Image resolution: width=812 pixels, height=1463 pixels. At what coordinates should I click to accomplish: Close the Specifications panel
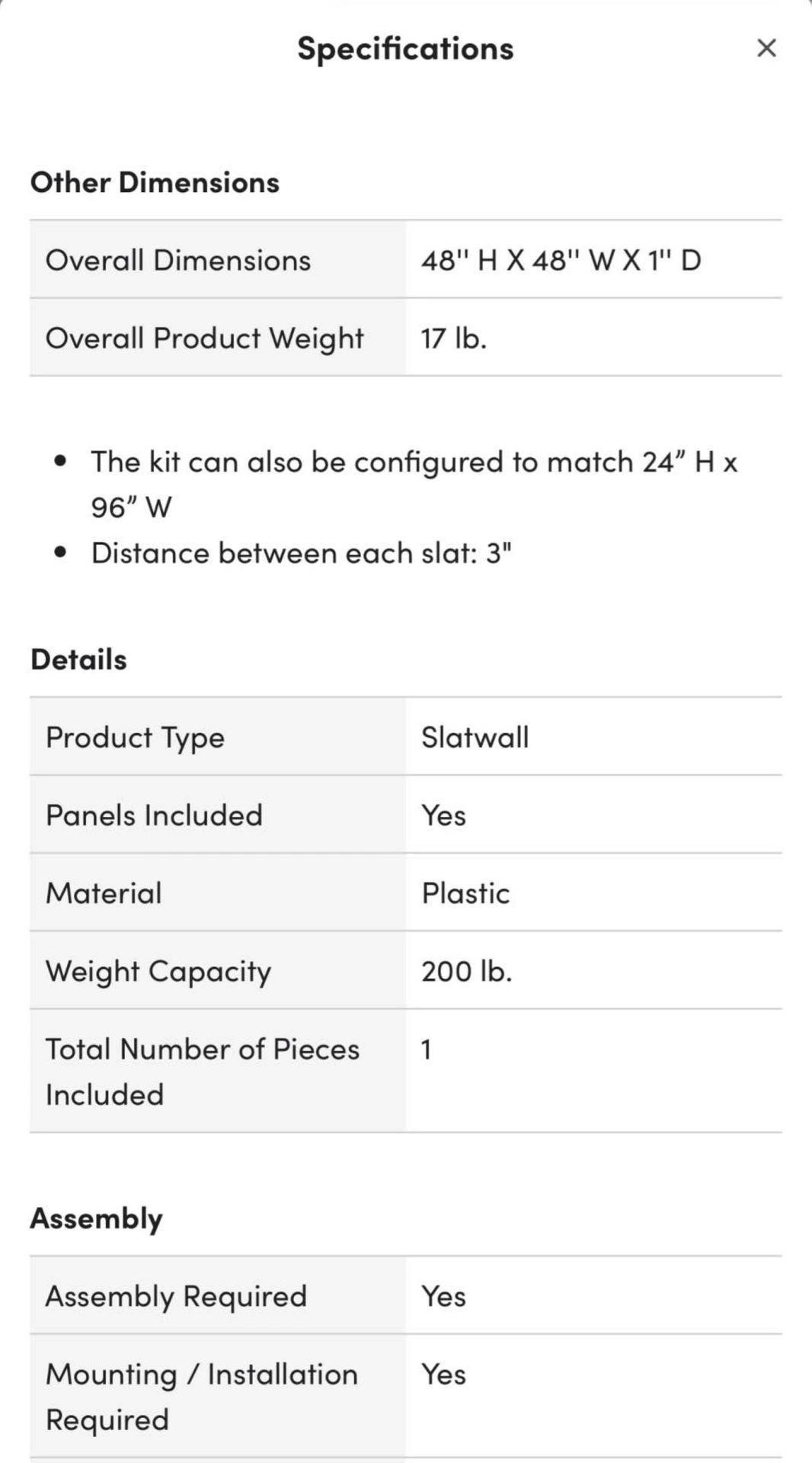click(766, 48)
